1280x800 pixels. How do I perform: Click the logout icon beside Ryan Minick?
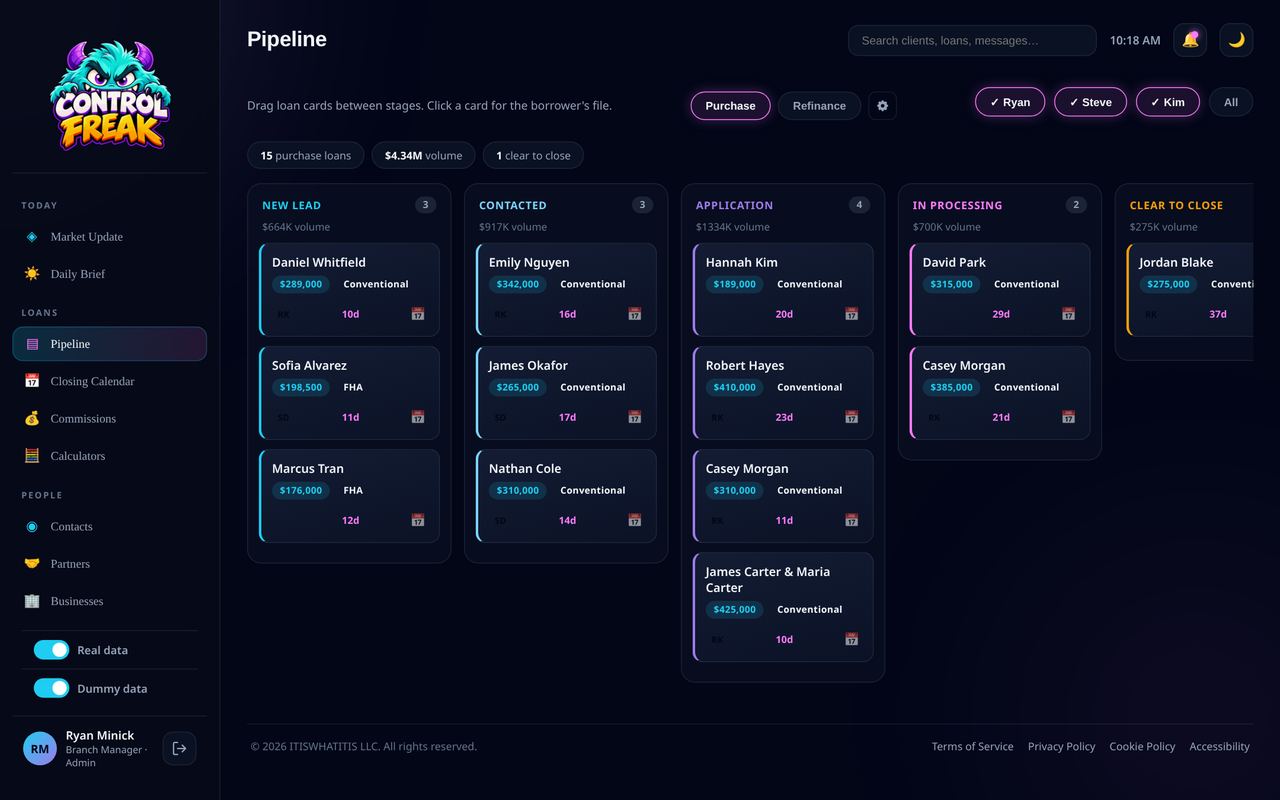point(179,748)
